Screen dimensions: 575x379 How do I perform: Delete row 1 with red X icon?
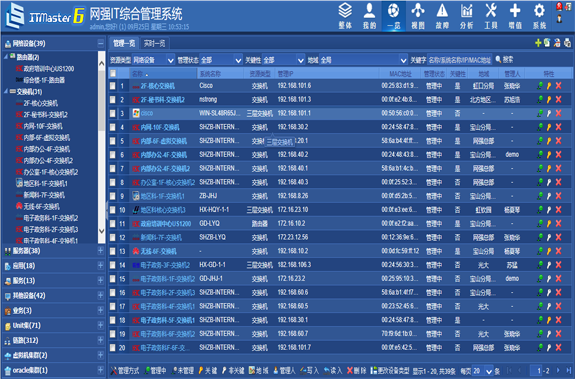pyautogui.click(x=558, y=86)
